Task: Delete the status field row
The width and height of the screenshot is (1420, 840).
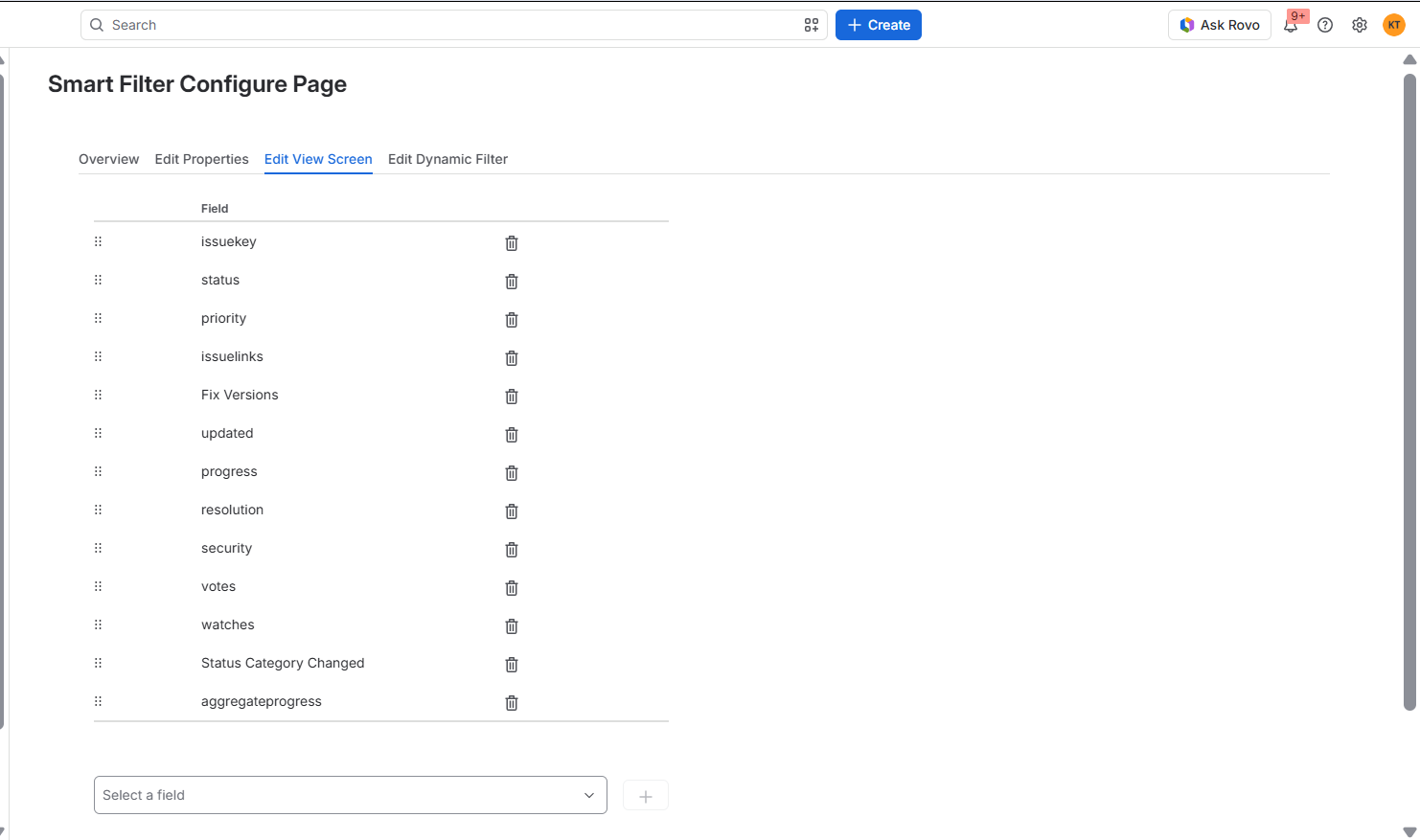Action: coord(512,282)
